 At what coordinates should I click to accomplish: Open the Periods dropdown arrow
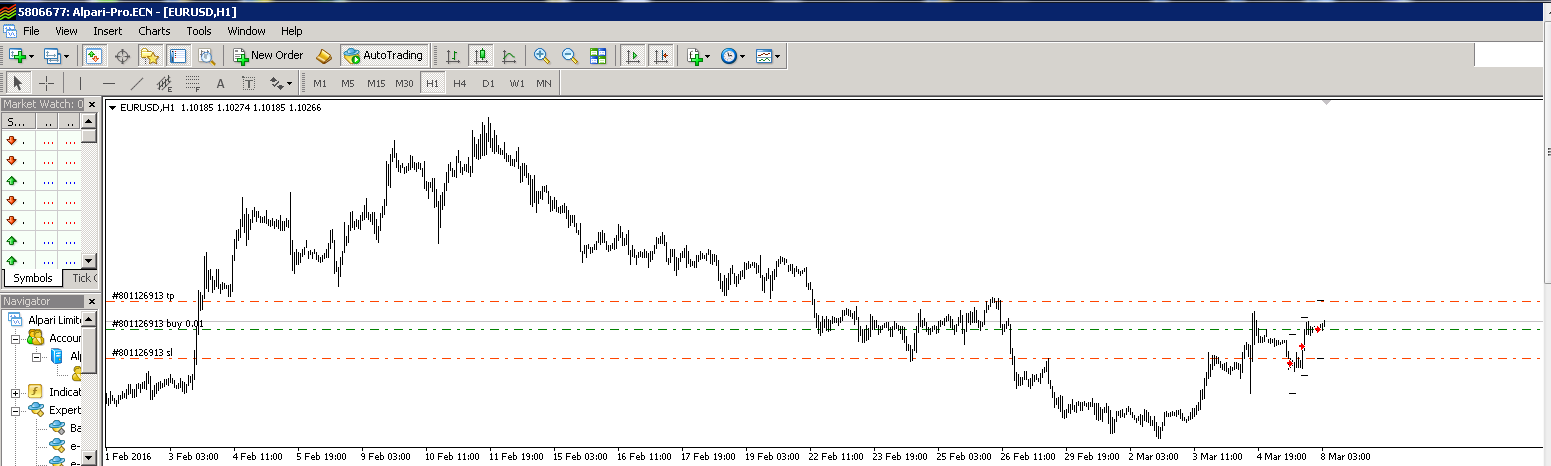click(743, 57)
